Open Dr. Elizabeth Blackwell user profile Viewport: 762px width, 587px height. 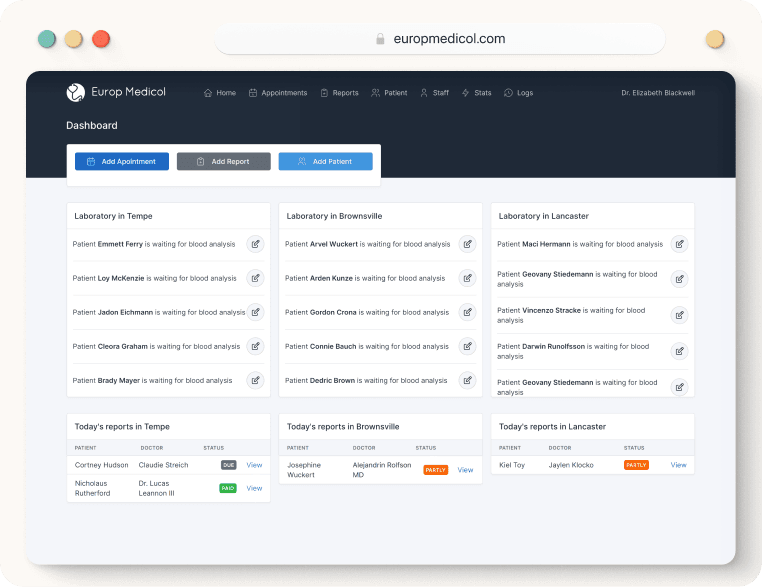click(x=658, y=93)
